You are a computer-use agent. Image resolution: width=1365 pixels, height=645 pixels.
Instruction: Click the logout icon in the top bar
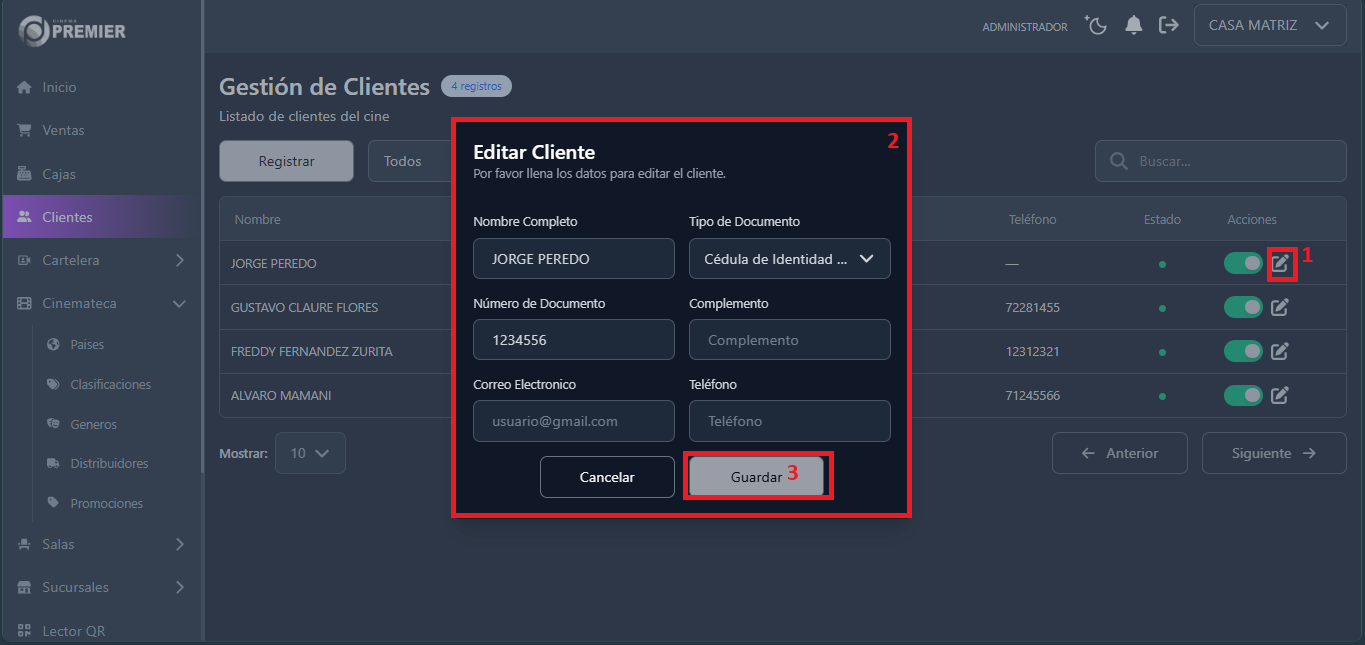click(x=1169, y=25)
